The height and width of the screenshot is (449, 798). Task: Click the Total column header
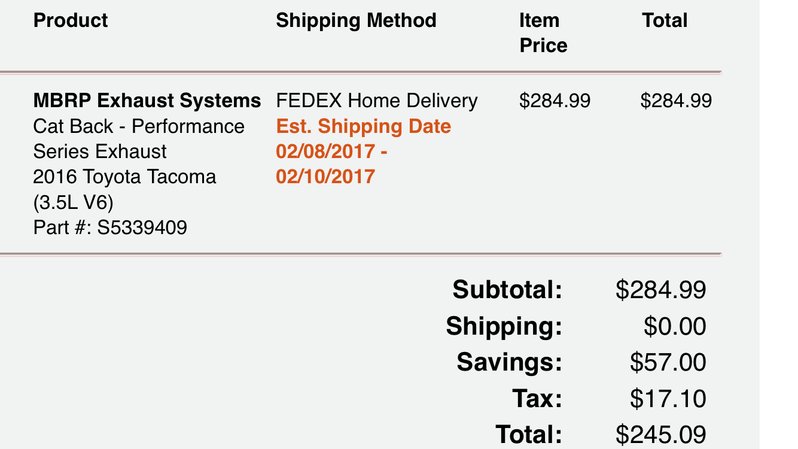coord(665,20)
